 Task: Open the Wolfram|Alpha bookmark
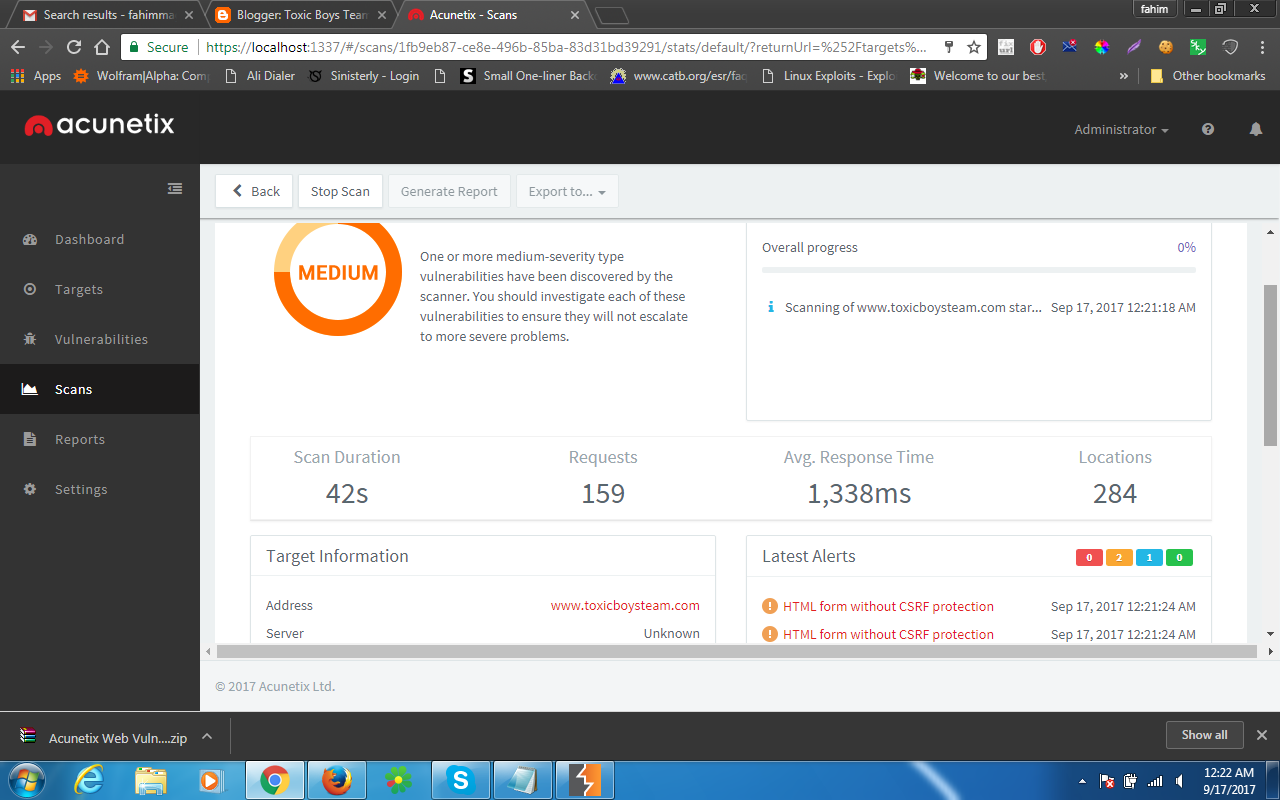(140, 76)
